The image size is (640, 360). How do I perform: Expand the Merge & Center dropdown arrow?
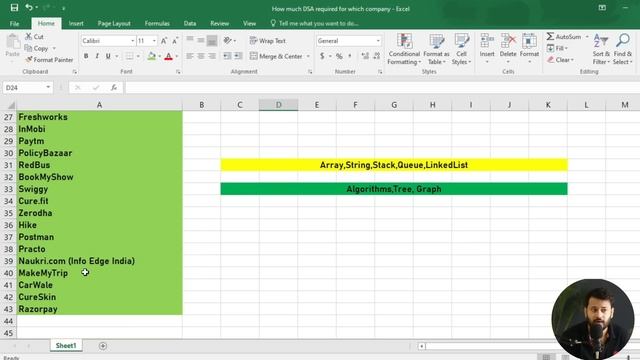pos(308,56)
